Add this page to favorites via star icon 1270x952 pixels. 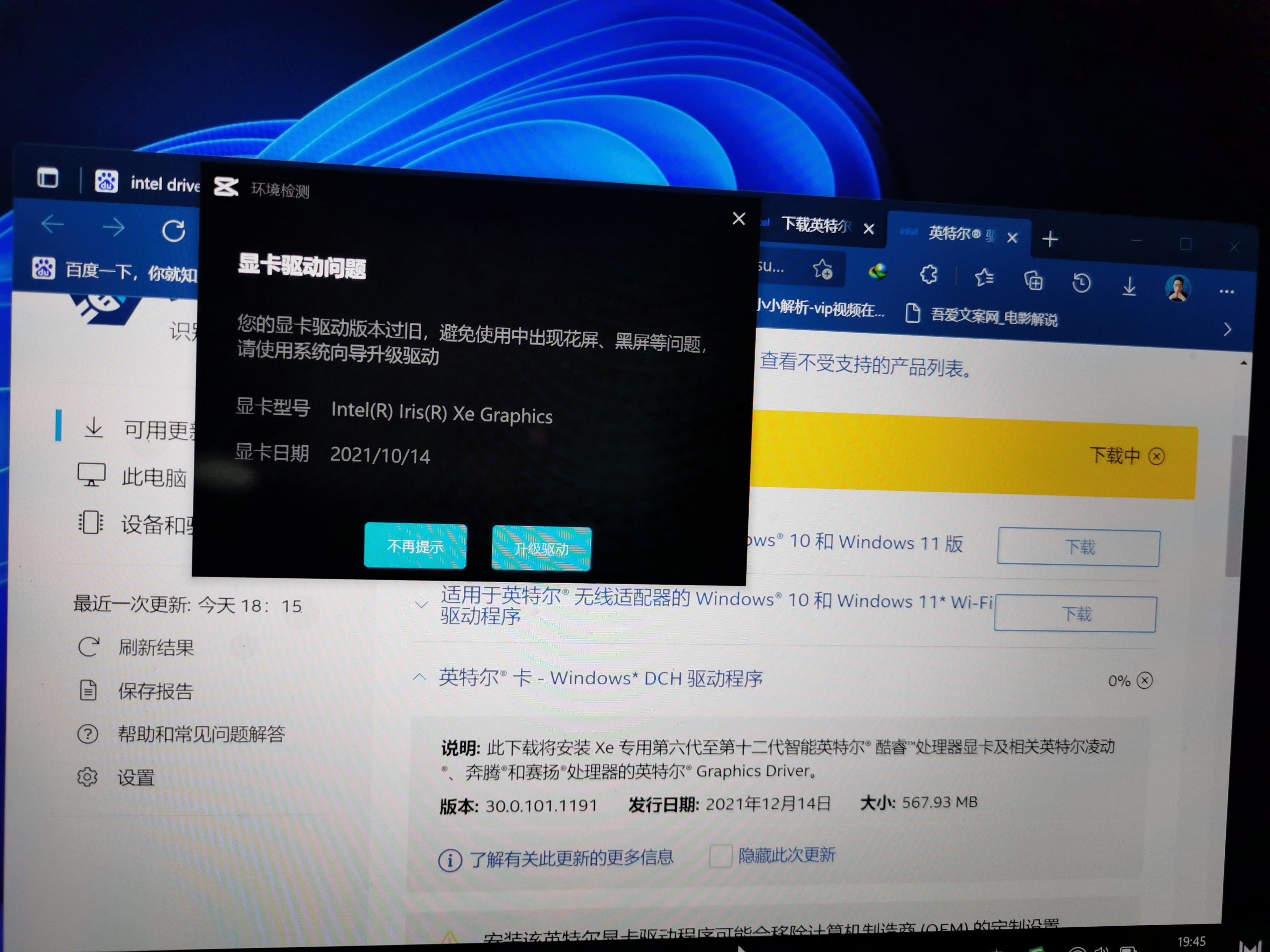[x=823, y=269]
